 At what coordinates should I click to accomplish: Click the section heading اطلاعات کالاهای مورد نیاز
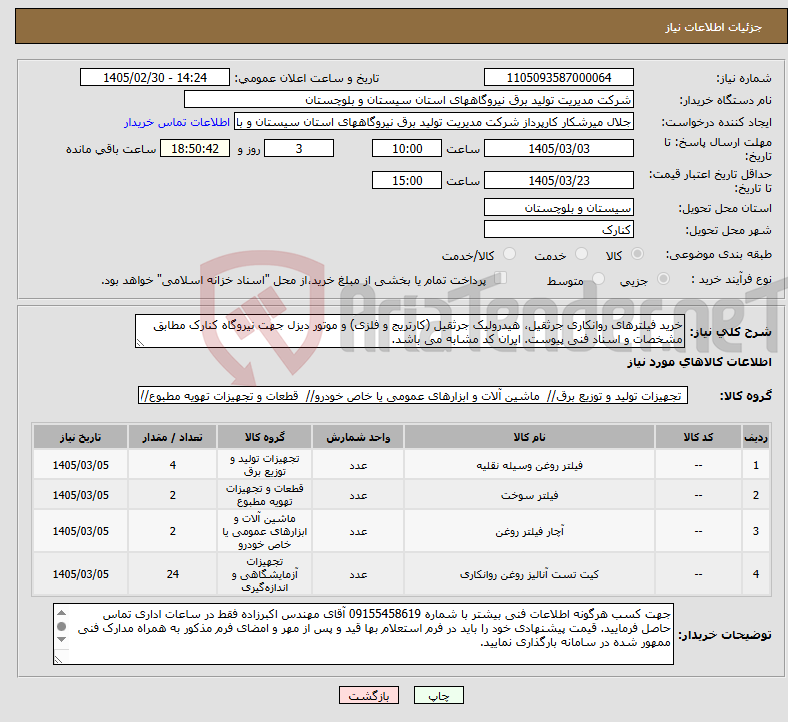click(699, 362)
